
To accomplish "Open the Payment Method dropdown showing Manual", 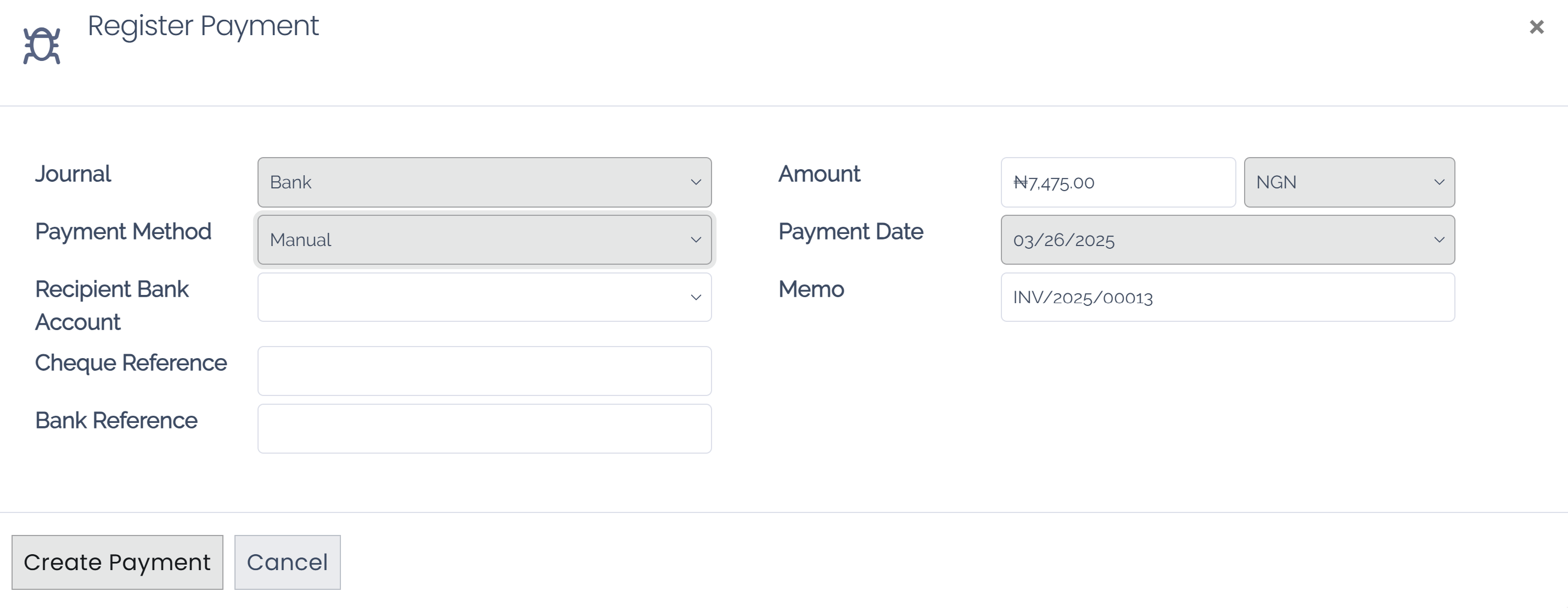I will coord(484,239).
